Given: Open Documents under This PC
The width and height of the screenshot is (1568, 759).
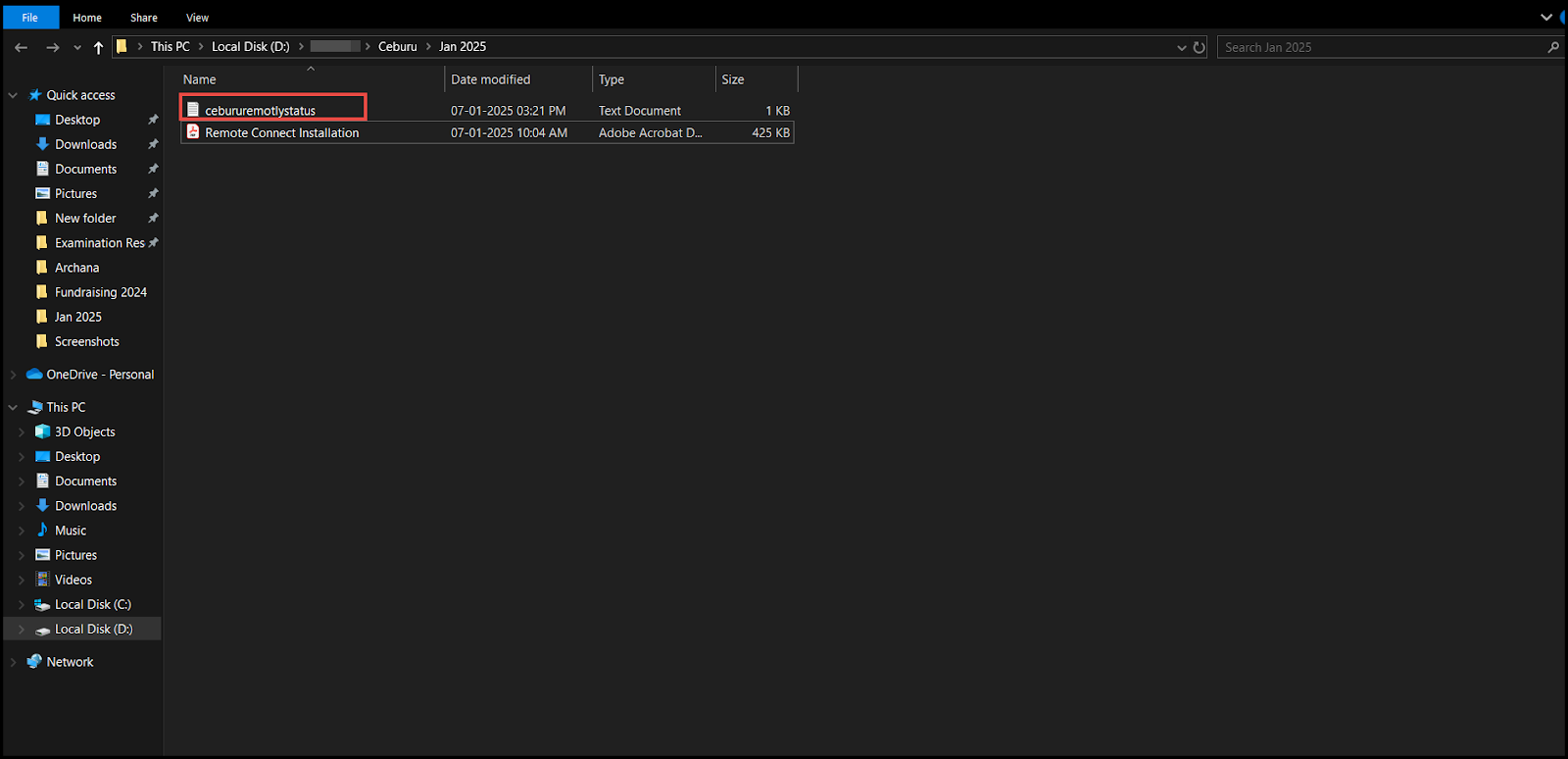Looking at the screenshot, I should tap(85, 481).
